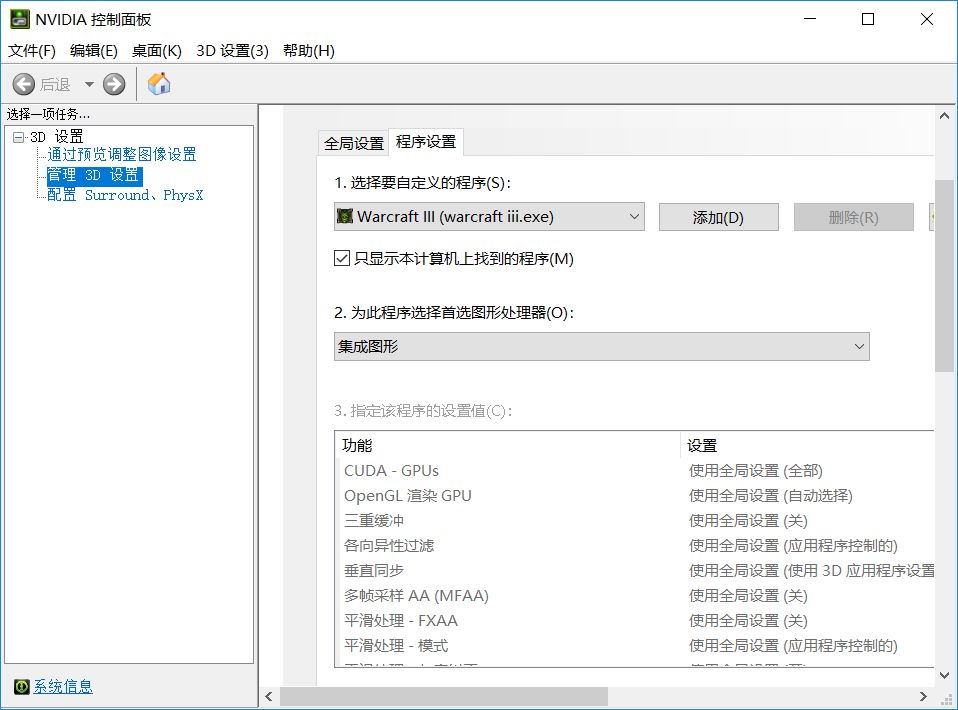
Task: Maximize the NVIDIA Control Panel window
Action: (x=868, y=19)
